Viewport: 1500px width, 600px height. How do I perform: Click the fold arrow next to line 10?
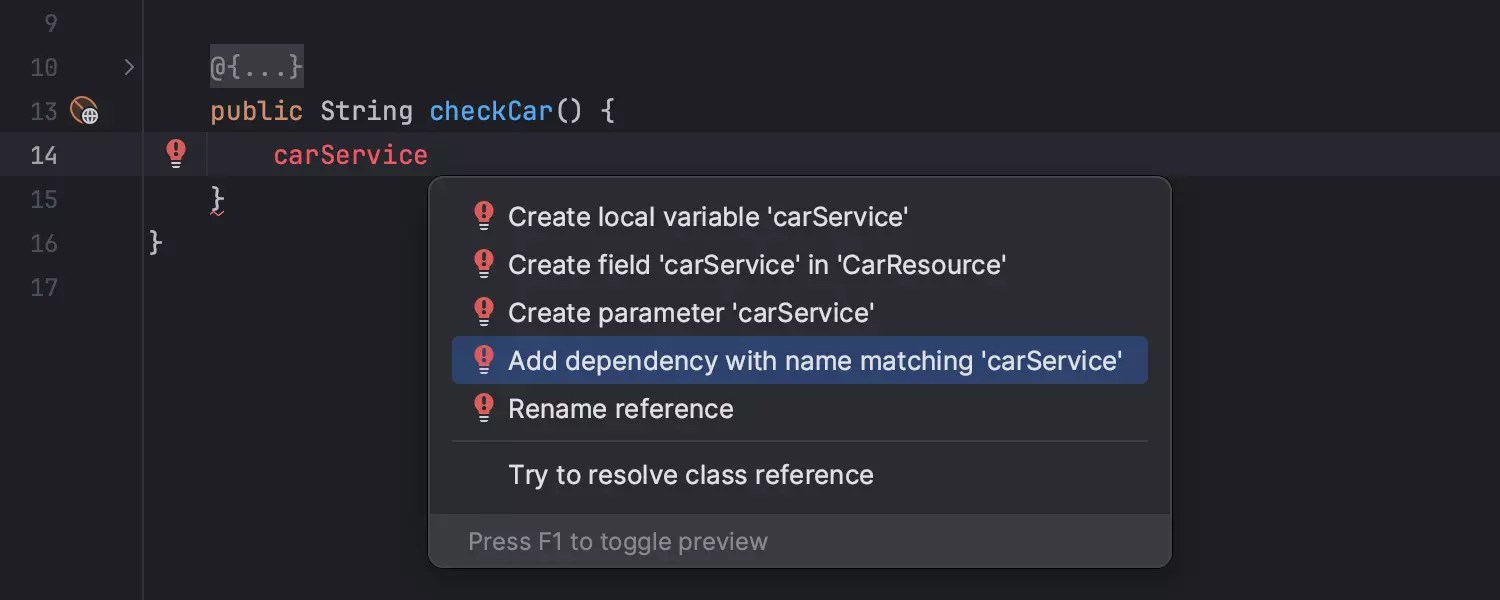coord(128,66)
